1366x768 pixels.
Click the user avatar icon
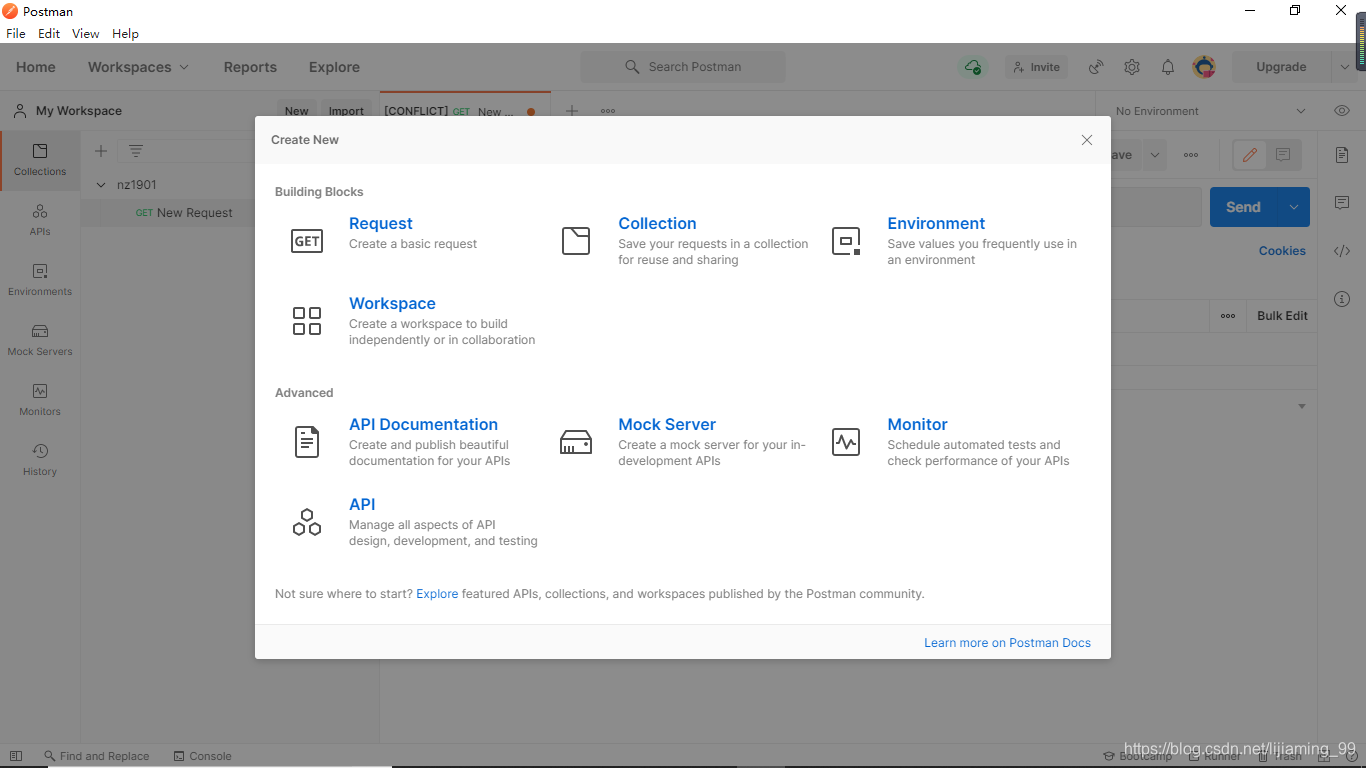1204,67
